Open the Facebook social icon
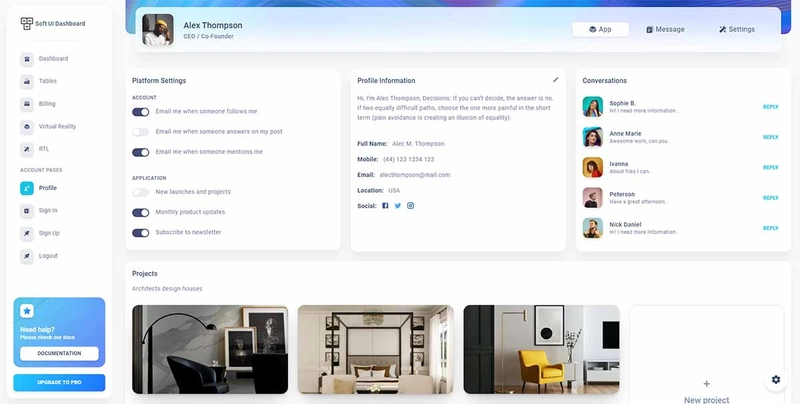Screen dimensions: 800x404 click(385, 206)
